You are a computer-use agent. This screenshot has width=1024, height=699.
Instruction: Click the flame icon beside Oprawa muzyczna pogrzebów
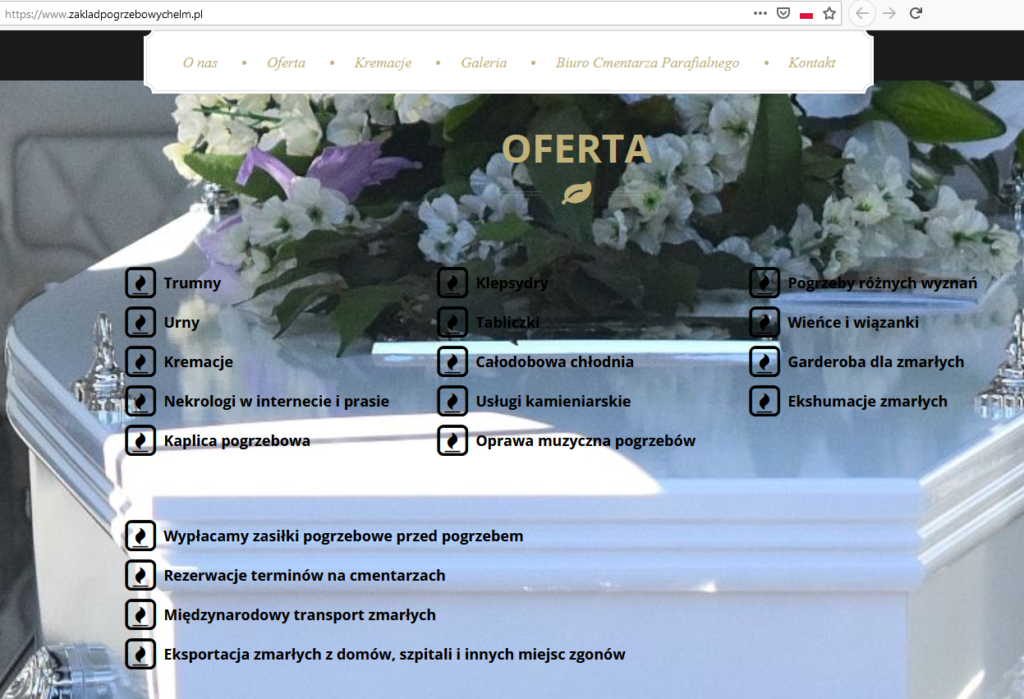pyautogui.click(x=453, y=440)
